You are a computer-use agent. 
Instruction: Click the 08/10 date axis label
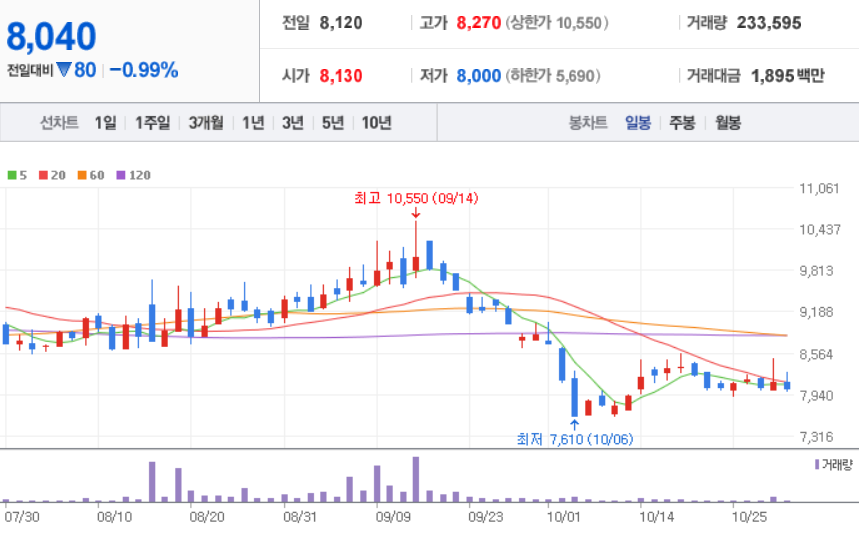pyautogui.click(x=114, y=517)
